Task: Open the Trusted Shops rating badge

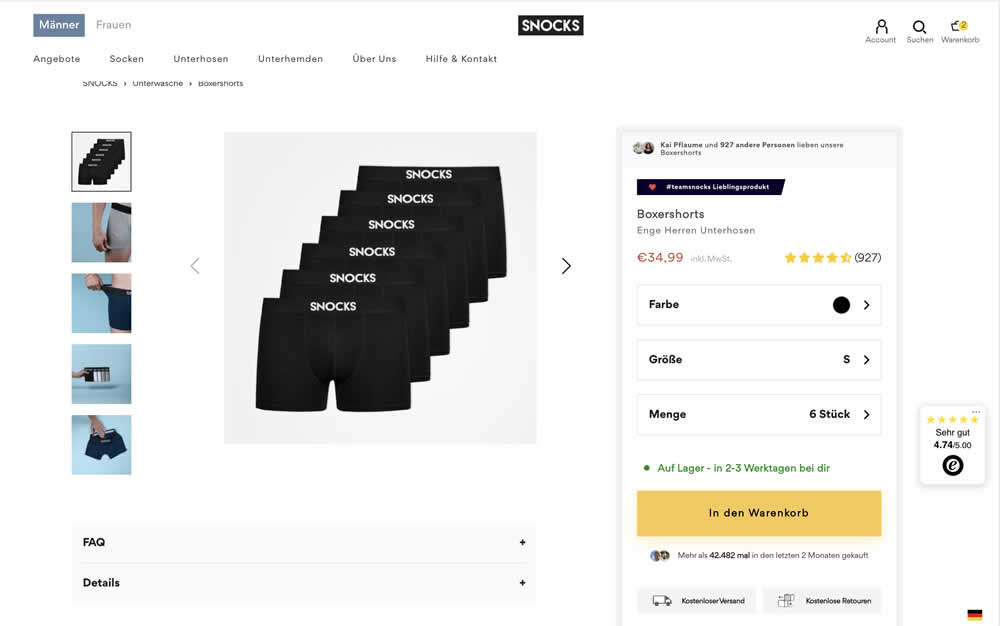Action: pyautogui.click(x=952, y=445)
